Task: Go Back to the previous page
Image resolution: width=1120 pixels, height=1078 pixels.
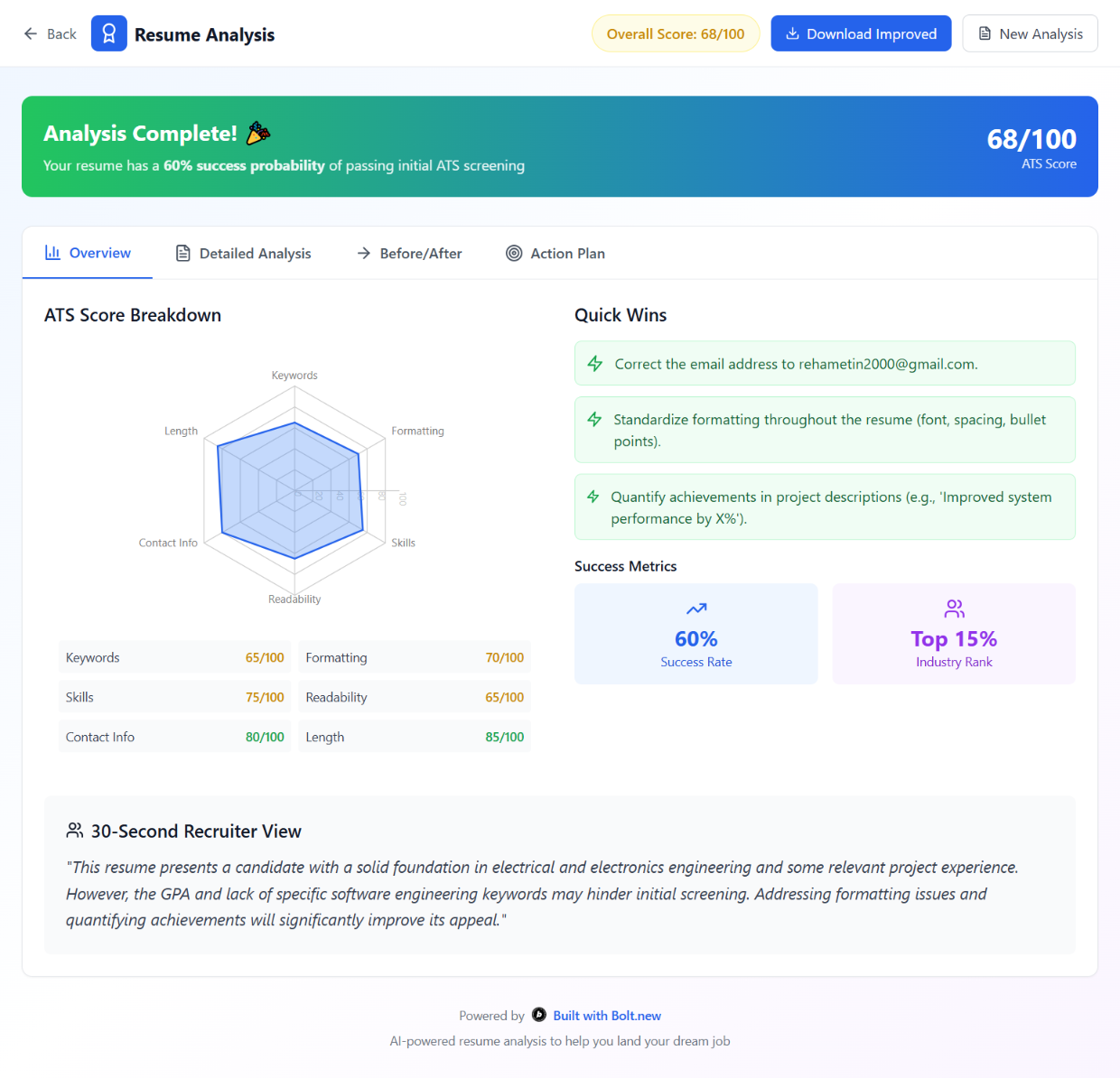Action: click(50, 33)
